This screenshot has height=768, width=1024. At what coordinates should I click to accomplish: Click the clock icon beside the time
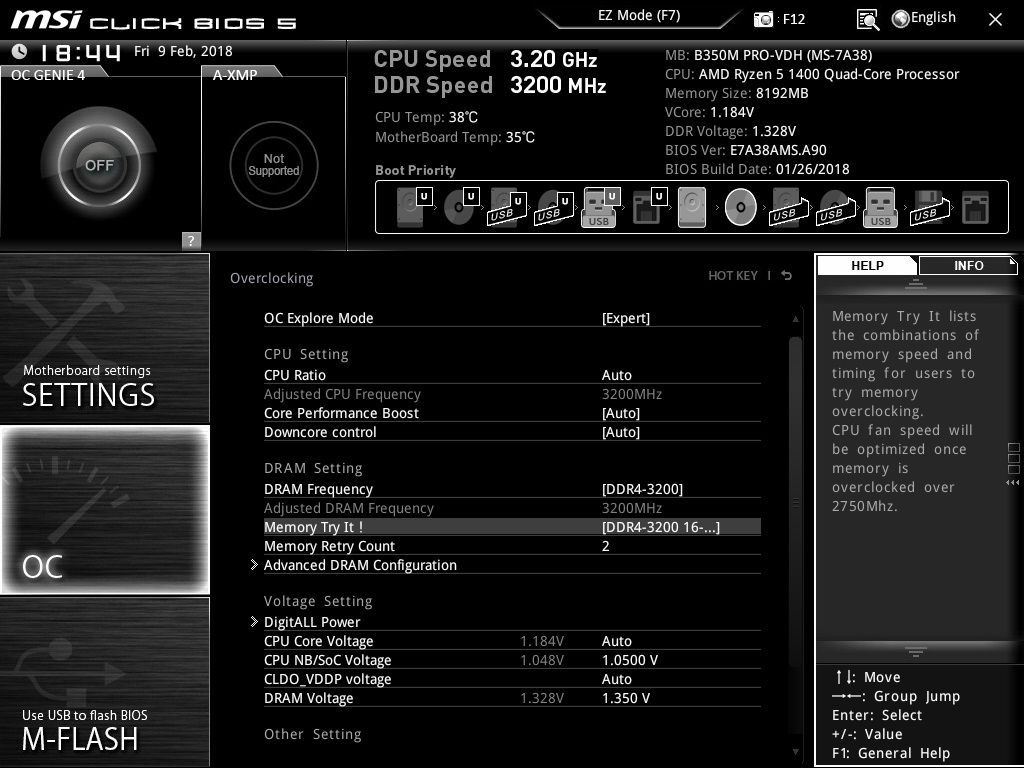point(20,51)
